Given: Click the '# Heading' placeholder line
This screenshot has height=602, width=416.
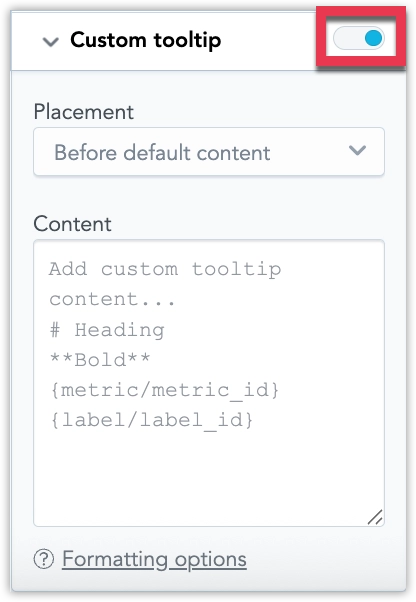Looking at the screenshot, I should coord(107,330).
